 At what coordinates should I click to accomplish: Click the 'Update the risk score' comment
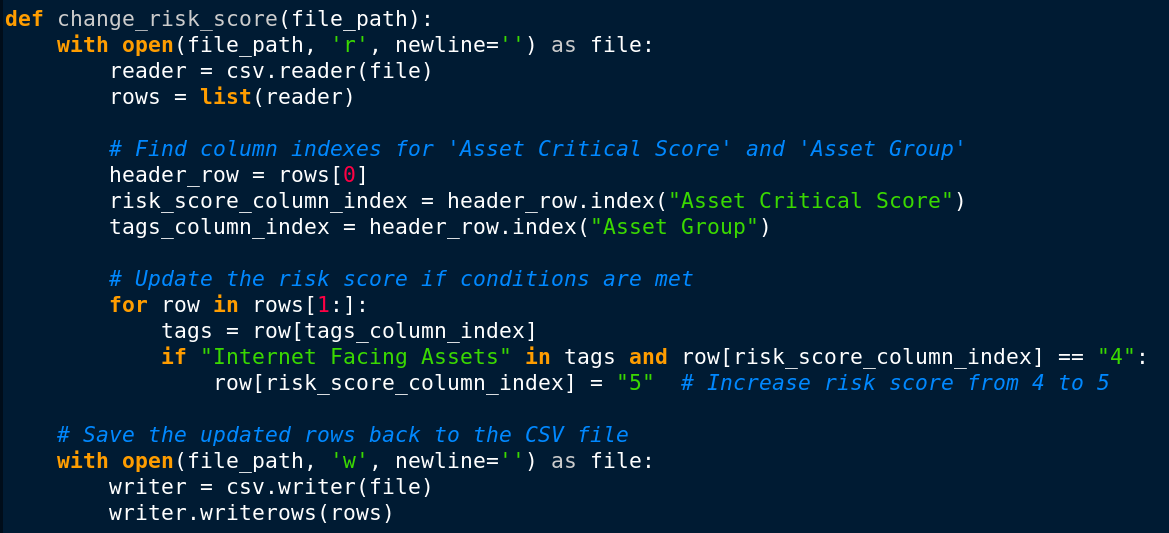tap(401, 279)
